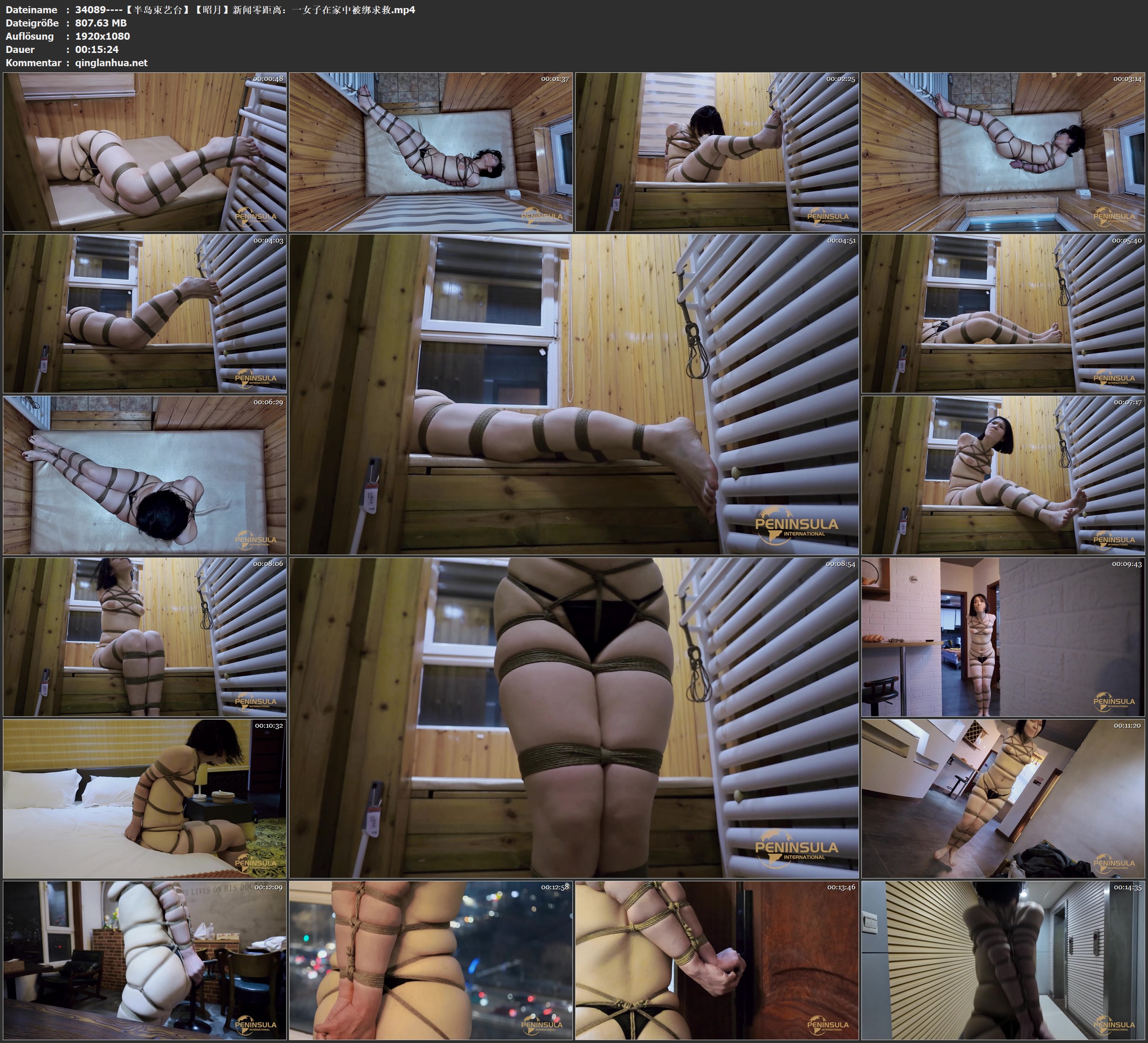Screen dimensions: 1148x1043
Task: Open the large 00:08:54 frame
Action: tap(573, 717)
